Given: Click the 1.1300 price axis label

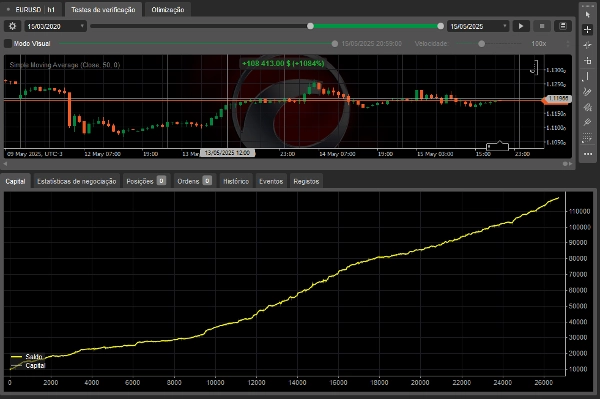Looking at the screenshot, I should tap(556, 70).
